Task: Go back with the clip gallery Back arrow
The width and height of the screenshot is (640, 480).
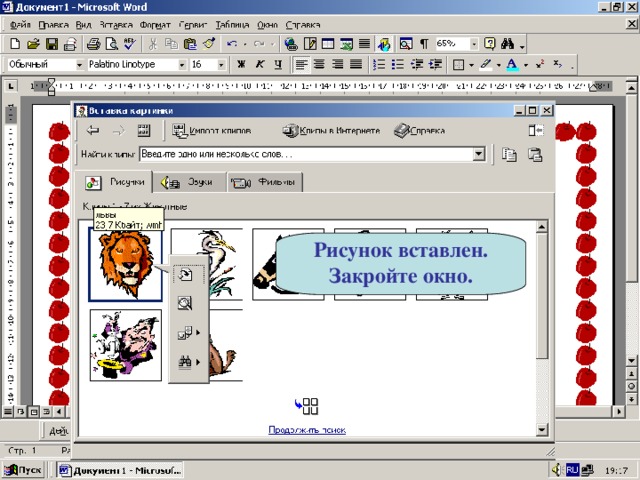Action: tap(93, 131)
